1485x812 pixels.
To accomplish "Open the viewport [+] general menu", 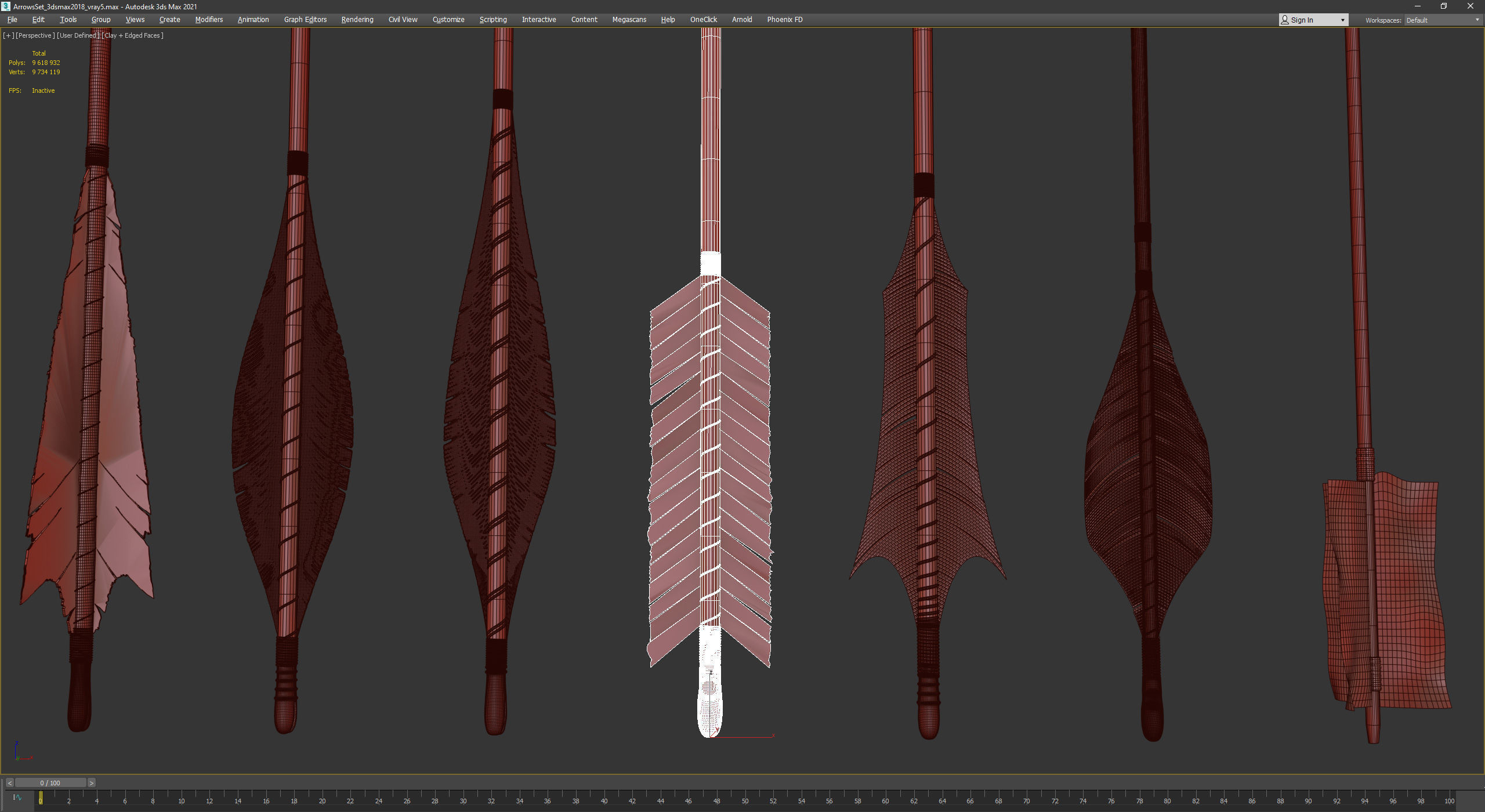I will [x=8, y=35].
